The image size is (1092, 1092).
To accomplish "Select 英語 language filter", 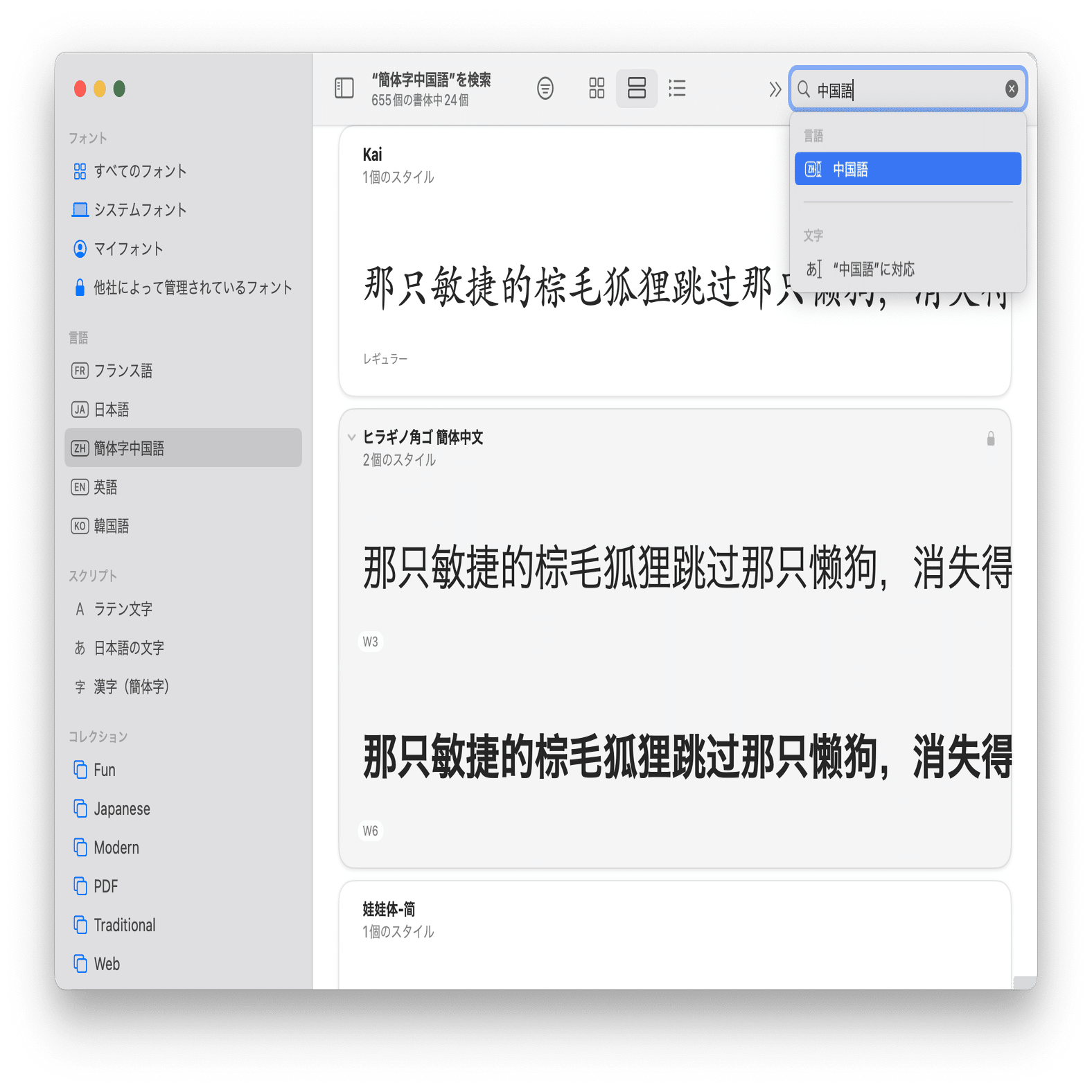I will point(183,487).
